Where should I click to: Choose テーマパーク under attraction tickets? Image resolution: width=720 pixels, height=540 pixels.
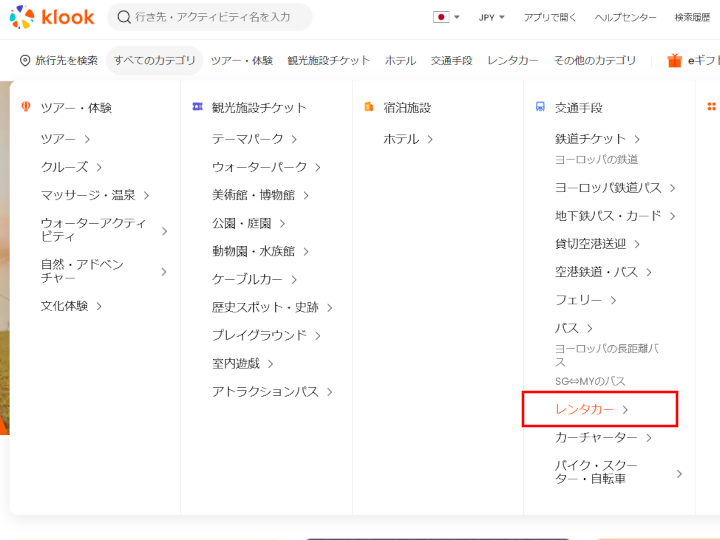pos(248,139)
